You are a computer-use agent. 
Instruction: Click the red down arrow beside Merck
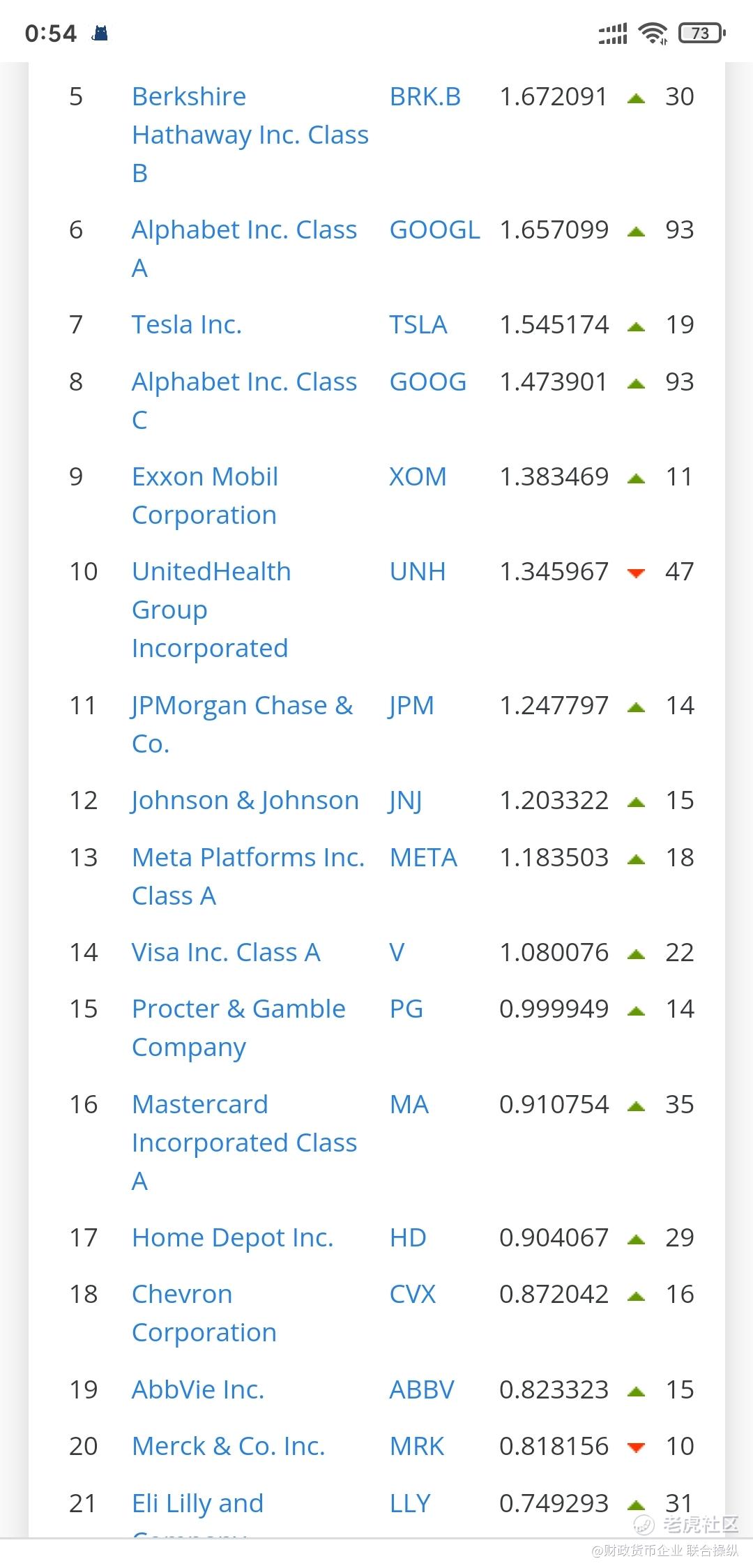pyautogui.click(x=636, y=1447)
